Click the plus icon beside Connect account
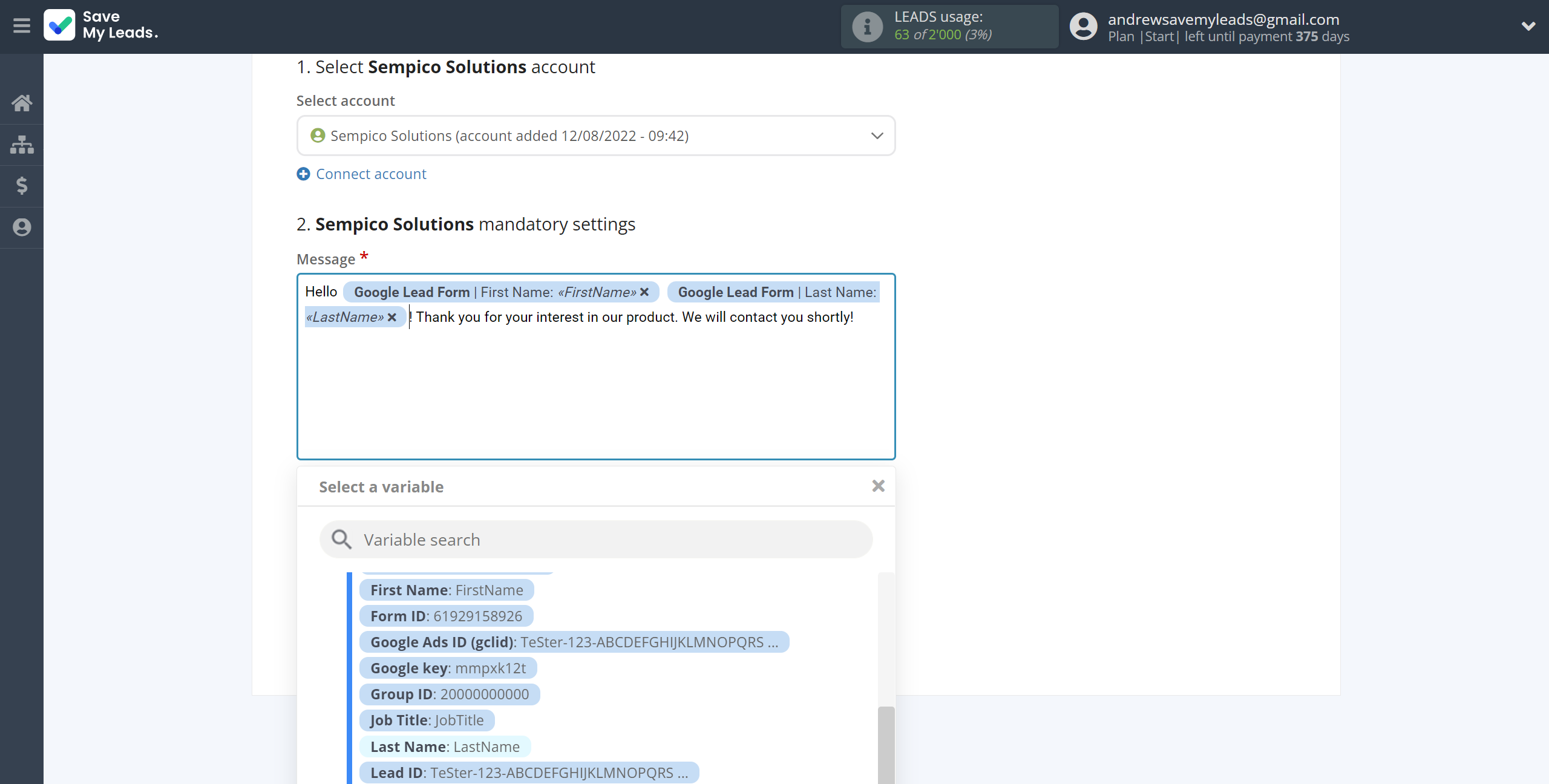 point(303,174)
